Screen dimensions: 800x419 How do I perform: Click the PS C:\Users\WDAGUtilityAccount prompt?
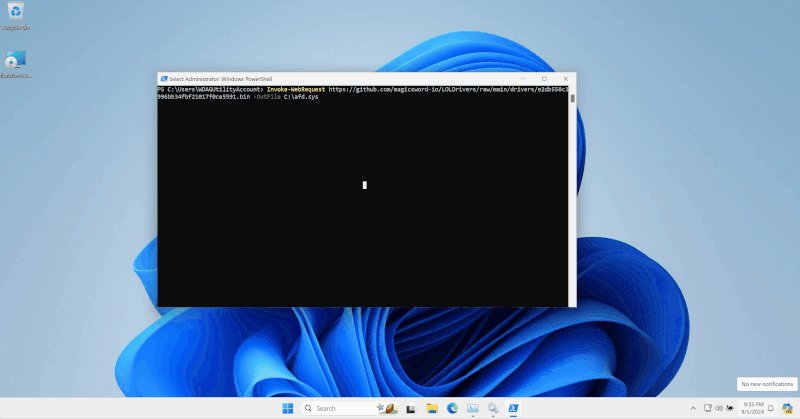click(x=211, y=89)
